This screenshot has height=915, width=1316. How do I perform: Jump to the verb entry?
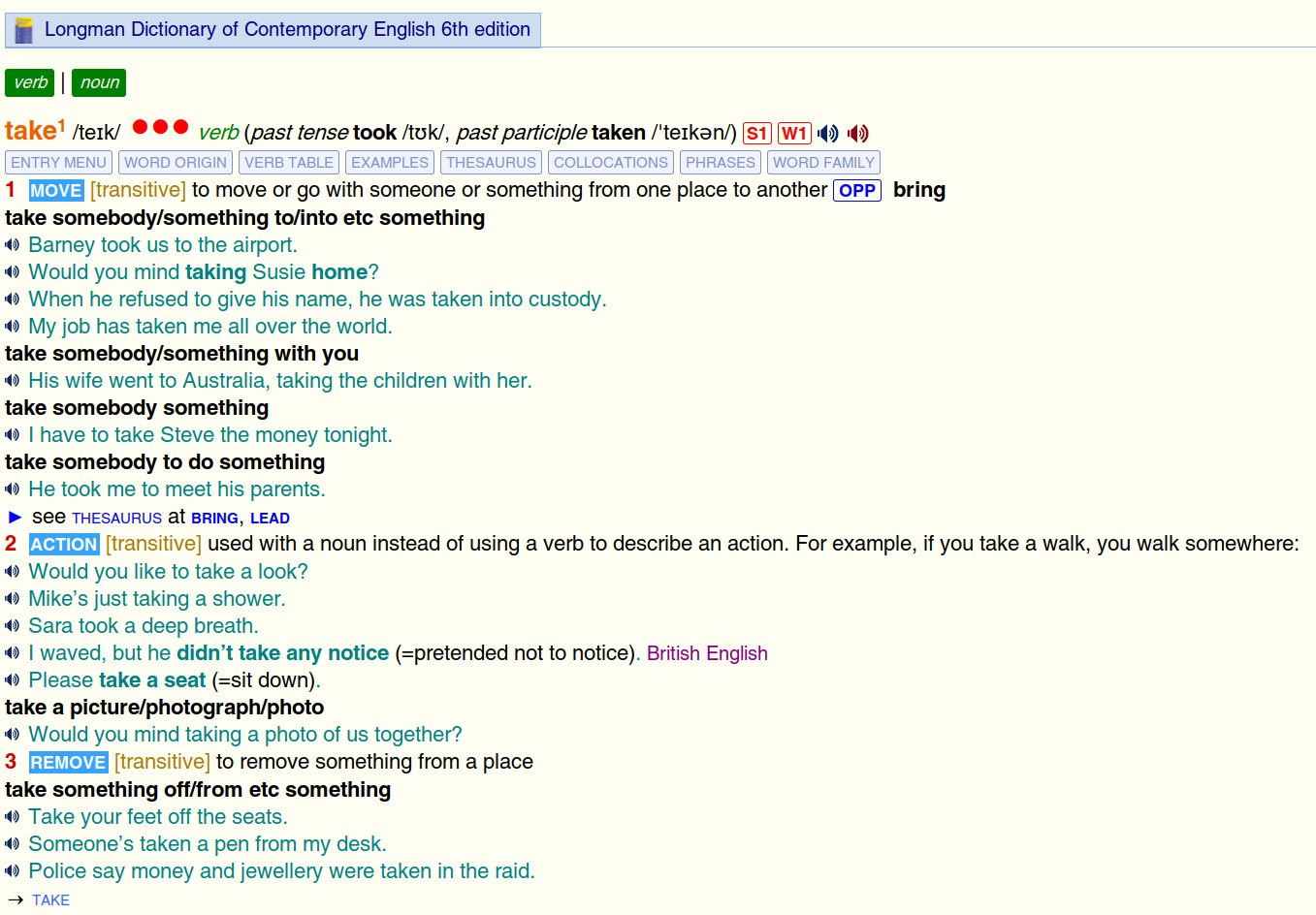point(30,83)
